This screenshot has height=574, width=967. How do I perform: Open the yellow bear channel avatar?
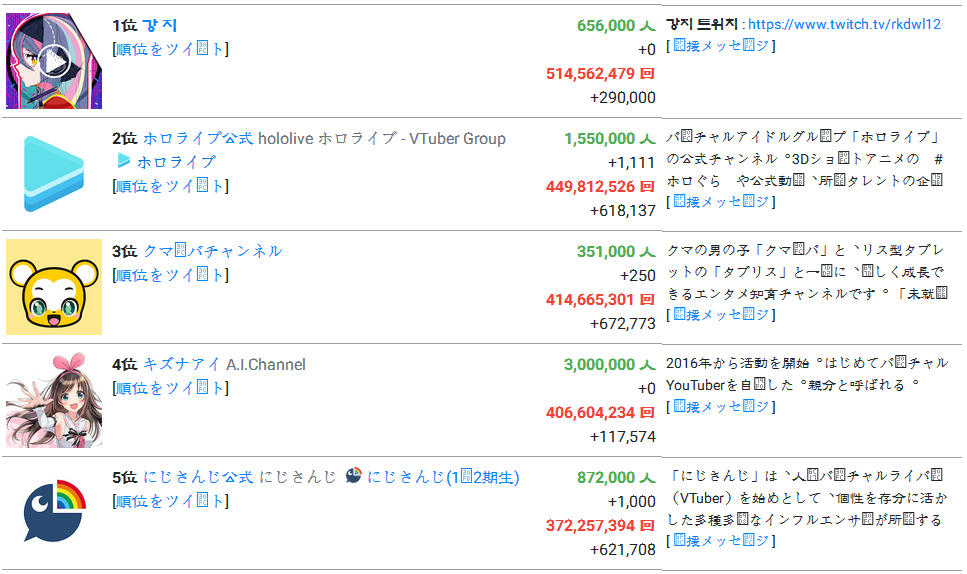(54, 287)
